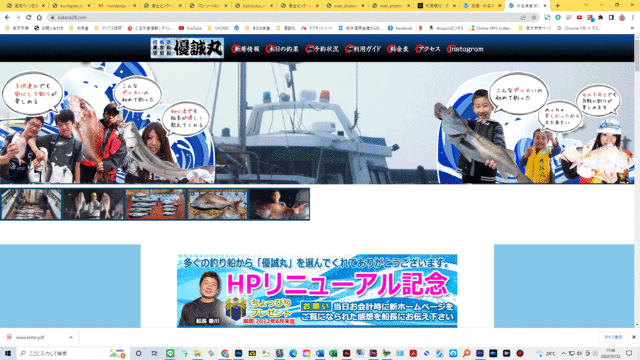Click the address bar URL field
This screenshot has height=360, width=640.
point(286,18)
